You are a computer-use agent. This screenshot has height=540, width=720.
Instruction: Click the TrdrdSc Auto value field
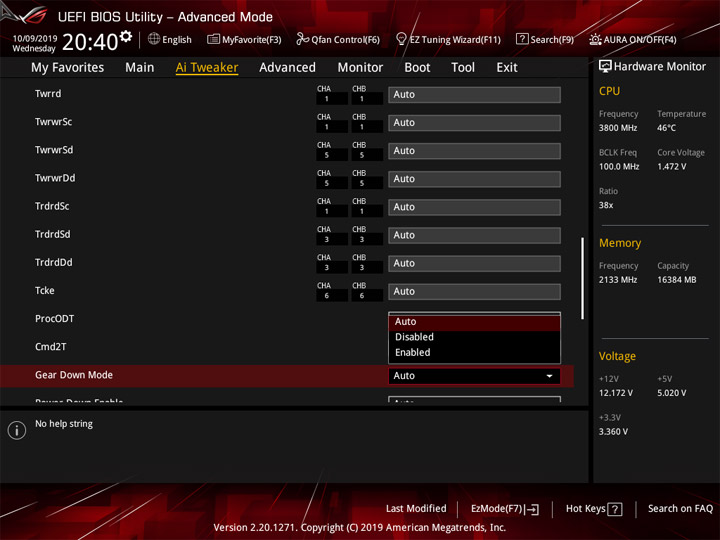point(474,207)
